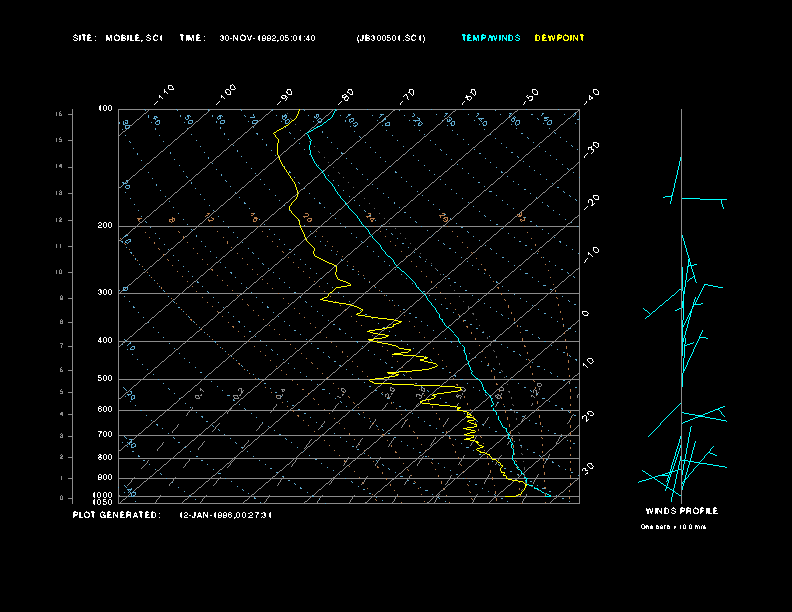Click the 'PLOT GENERATED:' footer label

click(x=117, y=515)
